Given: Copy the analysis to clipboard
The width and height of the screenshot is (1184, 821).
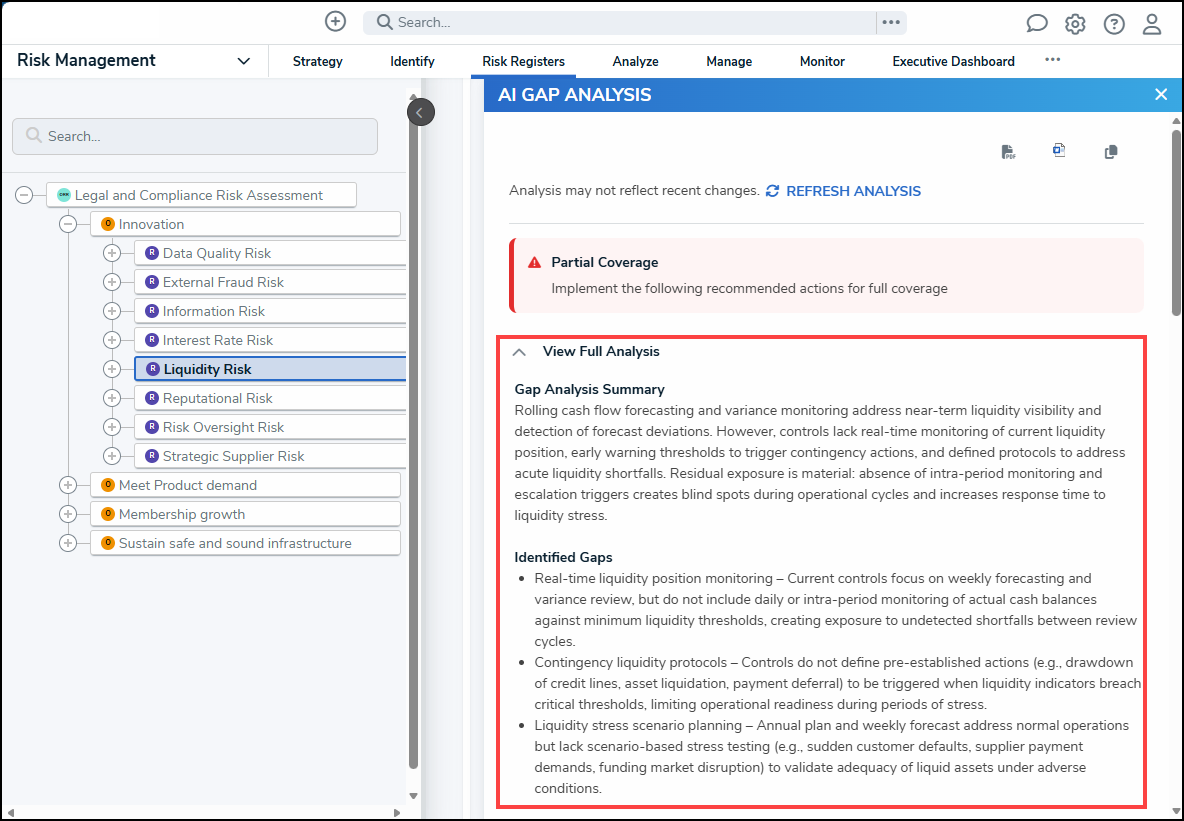Looking at the screenshot, I should coord(1111,153).
